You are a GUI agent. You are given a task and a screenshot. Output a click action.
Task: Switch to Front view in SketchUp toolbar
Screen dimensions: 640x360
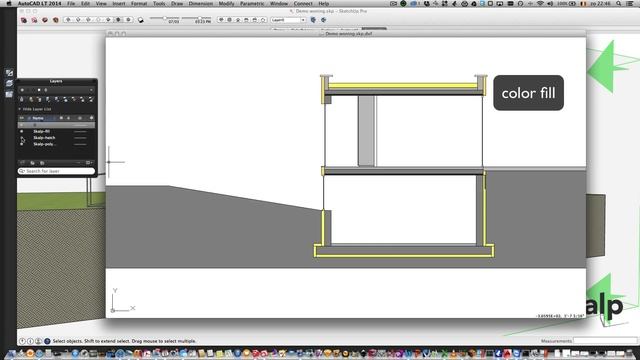[x=238, y=20]
